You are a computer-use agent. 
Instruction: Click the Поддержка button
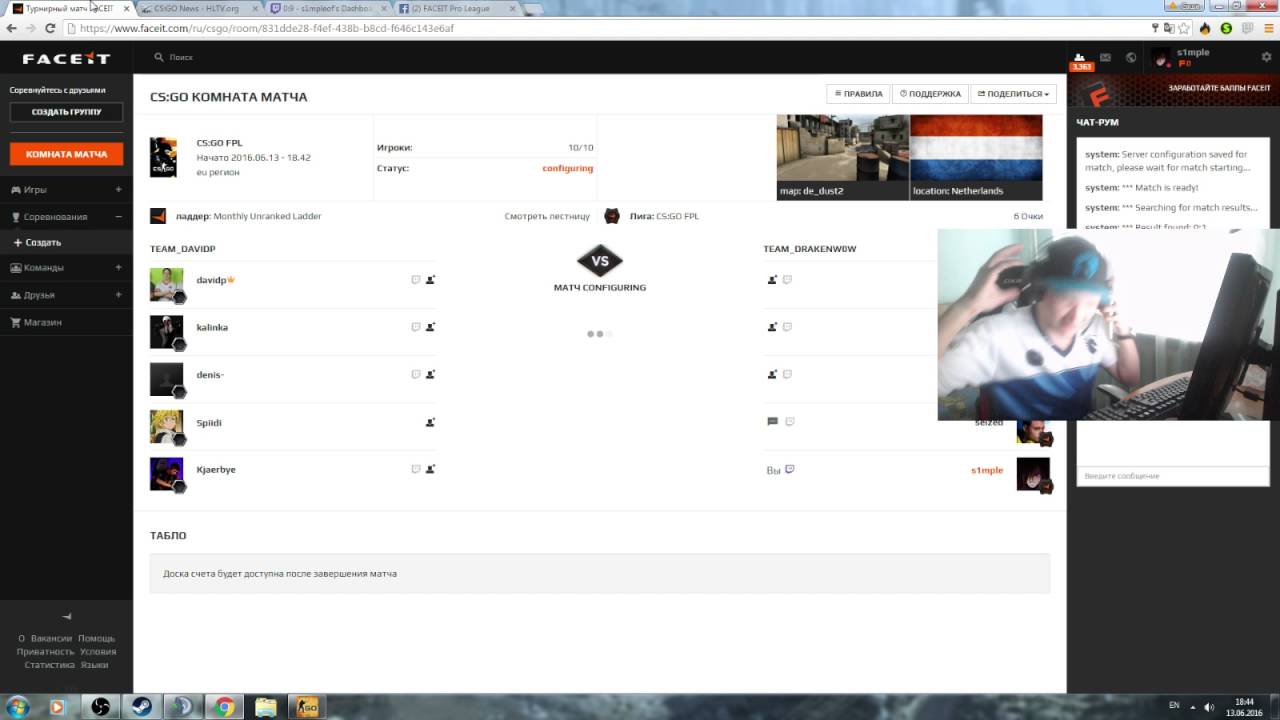pos(930,94)
